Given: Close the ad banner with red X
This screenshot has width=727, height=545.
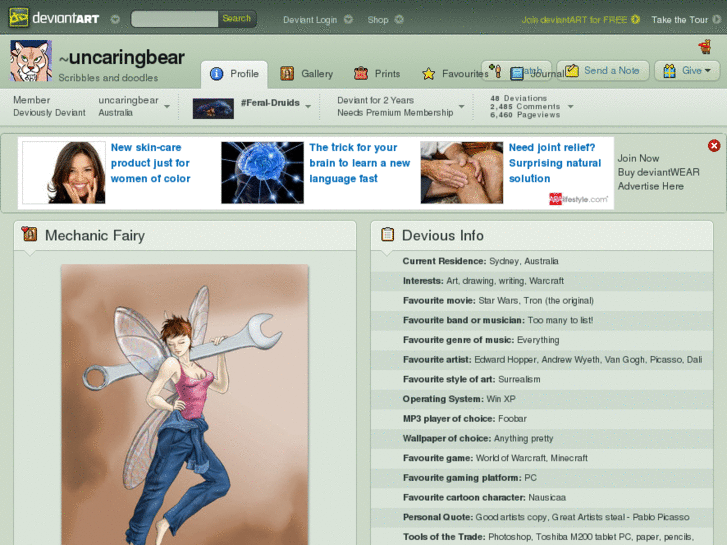Looking at the screenshot, I should pos(714,146).
